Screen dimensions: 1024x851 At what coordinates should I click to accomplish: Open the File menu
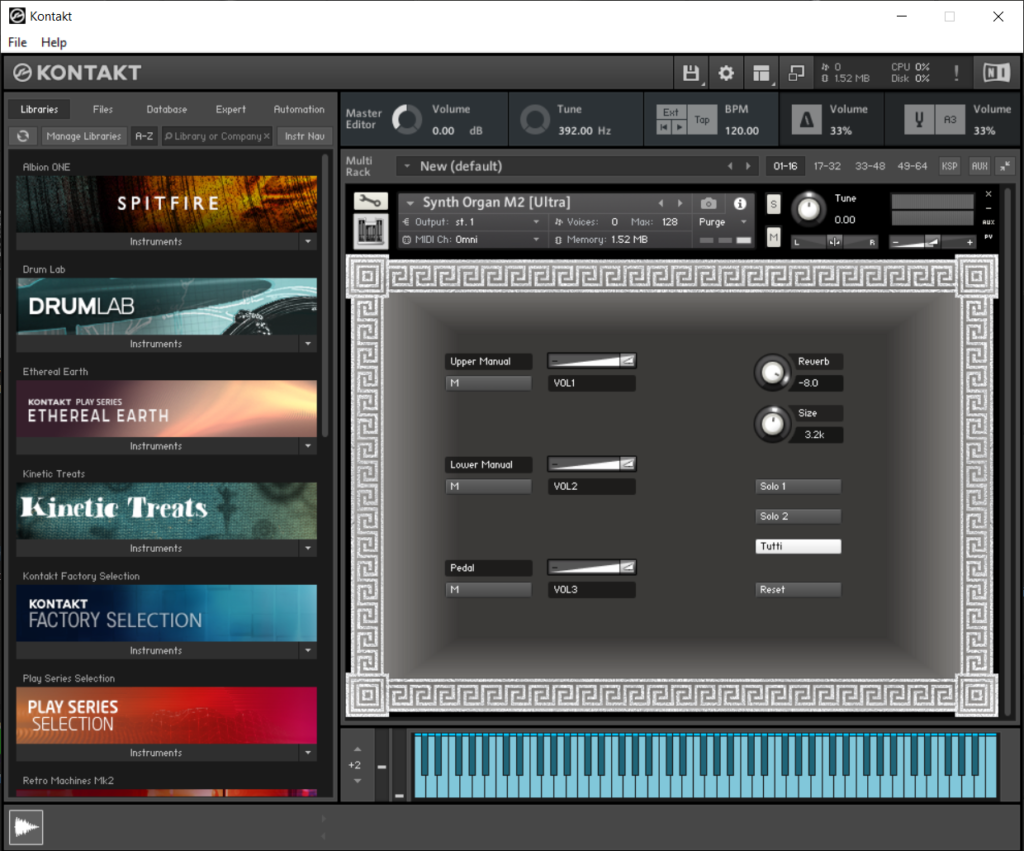click(x=18, y=42)
